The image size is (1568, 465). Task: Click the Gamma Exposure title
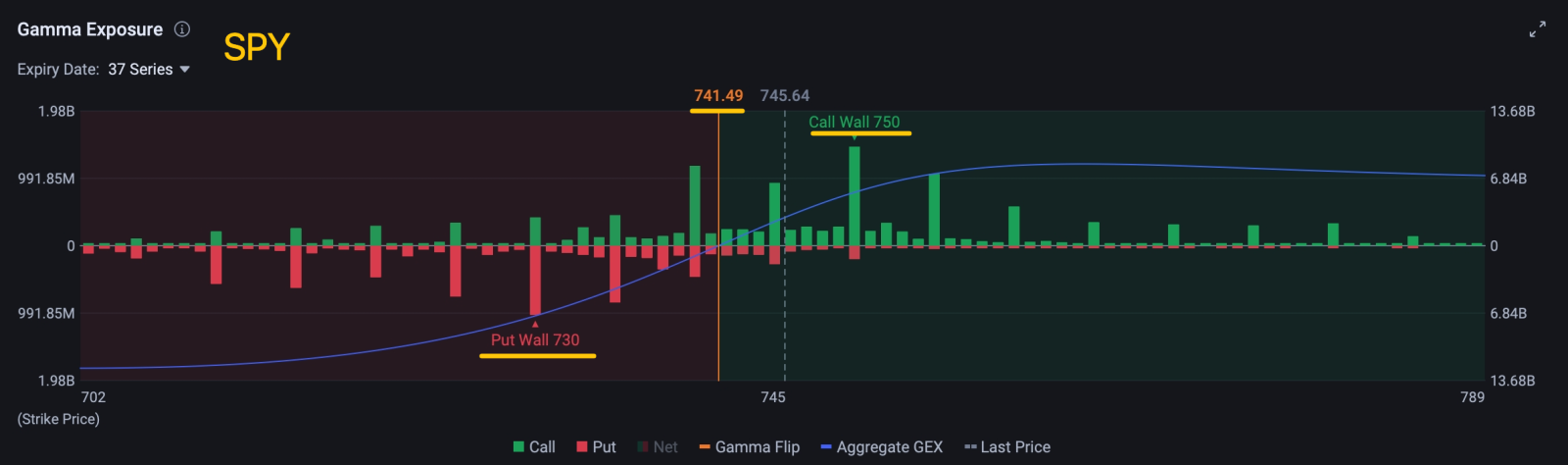[x=90, y=29]
